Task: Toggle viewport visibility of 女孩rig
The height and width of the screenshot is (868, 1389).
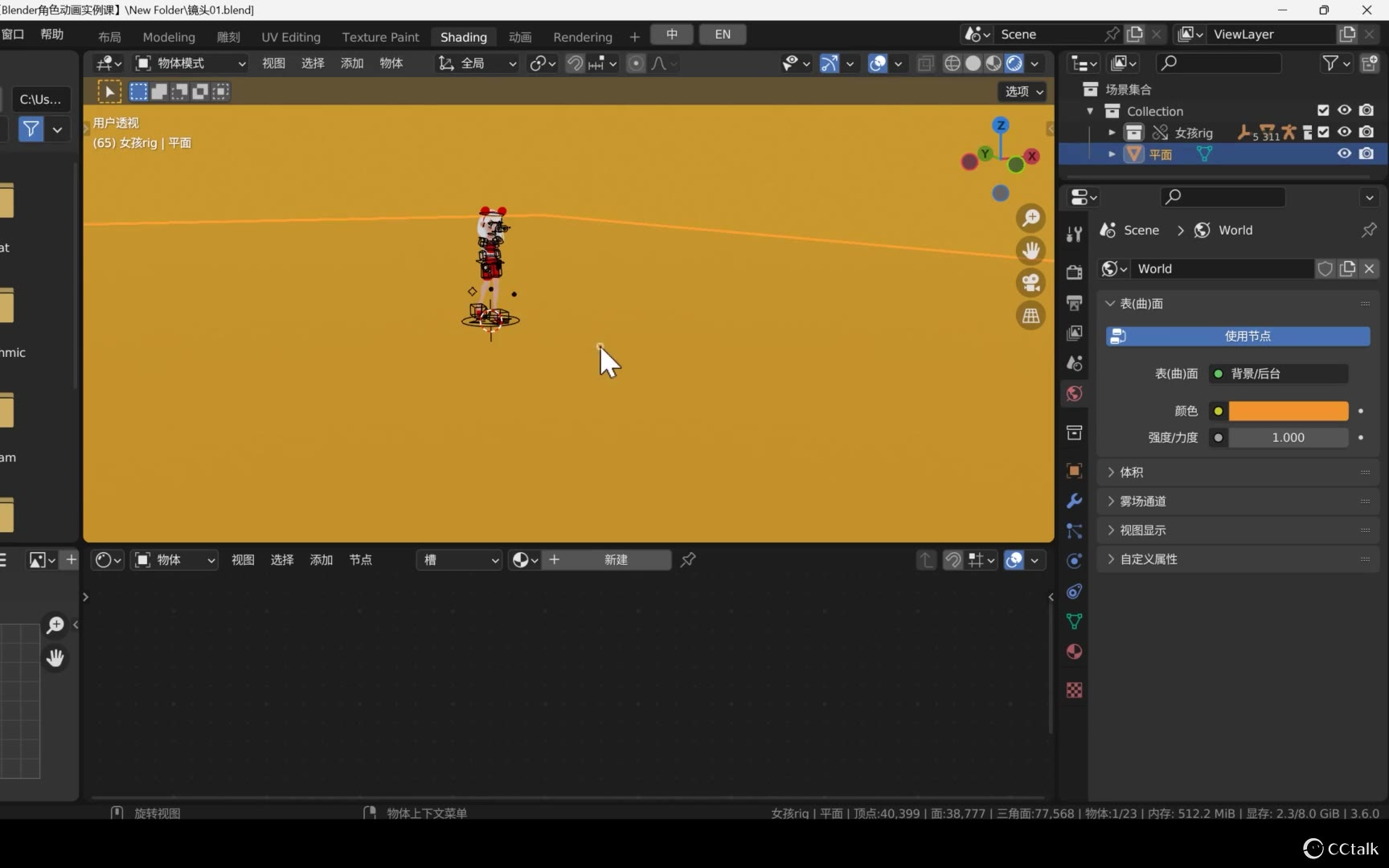Action: pyautogui.click(x=1344, y=132)
